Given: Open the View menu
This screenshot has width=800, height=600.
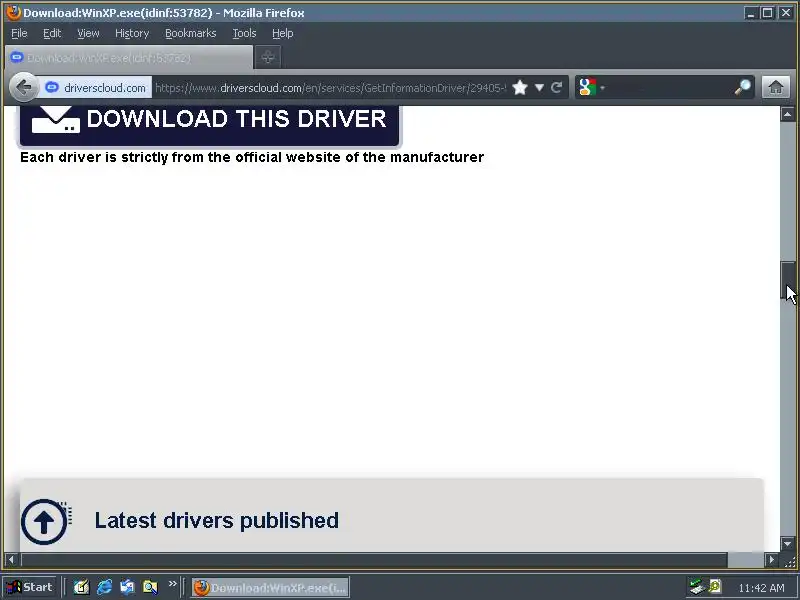Looking at the screenshot, I should pyautogui.click(x=88, y=33).
